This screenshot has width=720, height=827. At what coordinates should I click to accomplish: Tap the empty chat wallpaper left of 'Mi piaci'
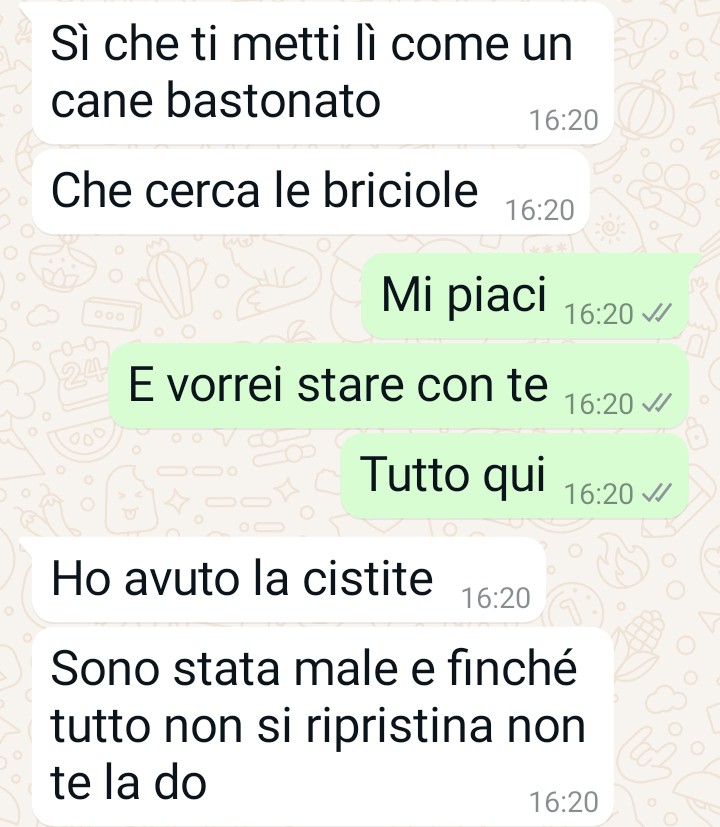tap(179, 295)
